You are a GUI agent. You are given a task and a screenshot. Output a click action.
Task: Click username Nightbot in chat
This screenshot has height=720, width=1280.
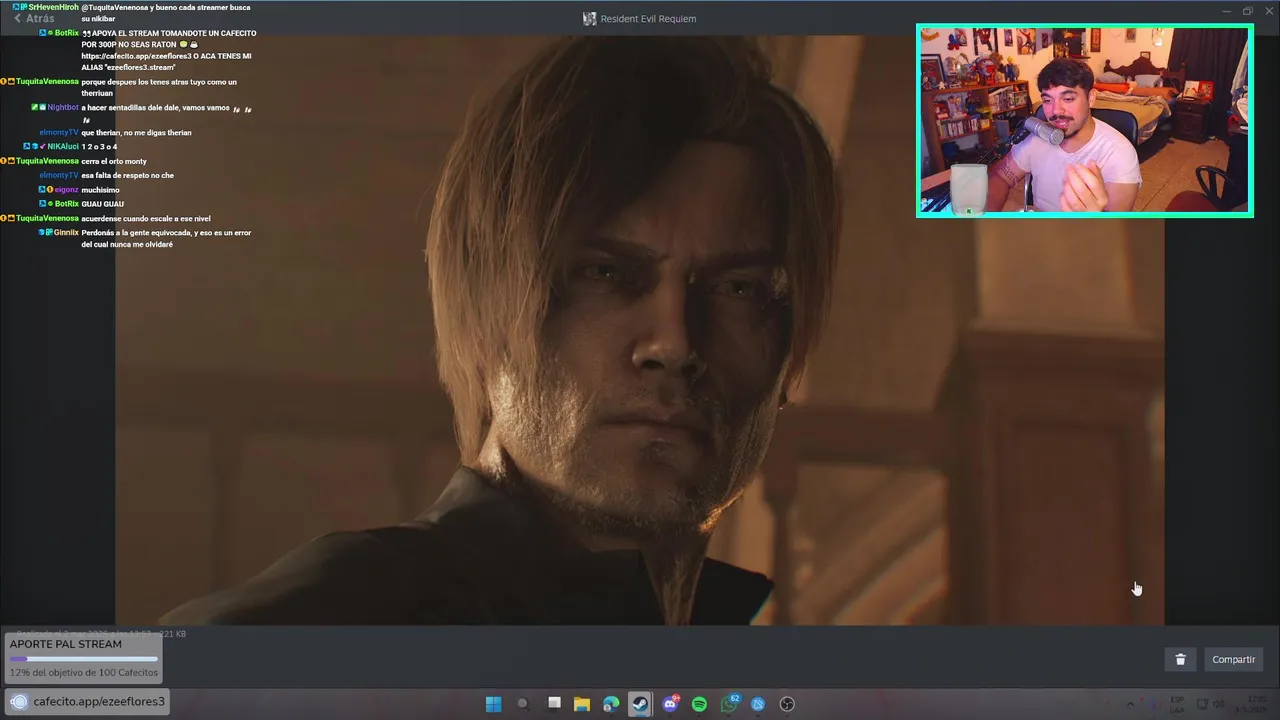pyautogui.click(x=63, y=107)
